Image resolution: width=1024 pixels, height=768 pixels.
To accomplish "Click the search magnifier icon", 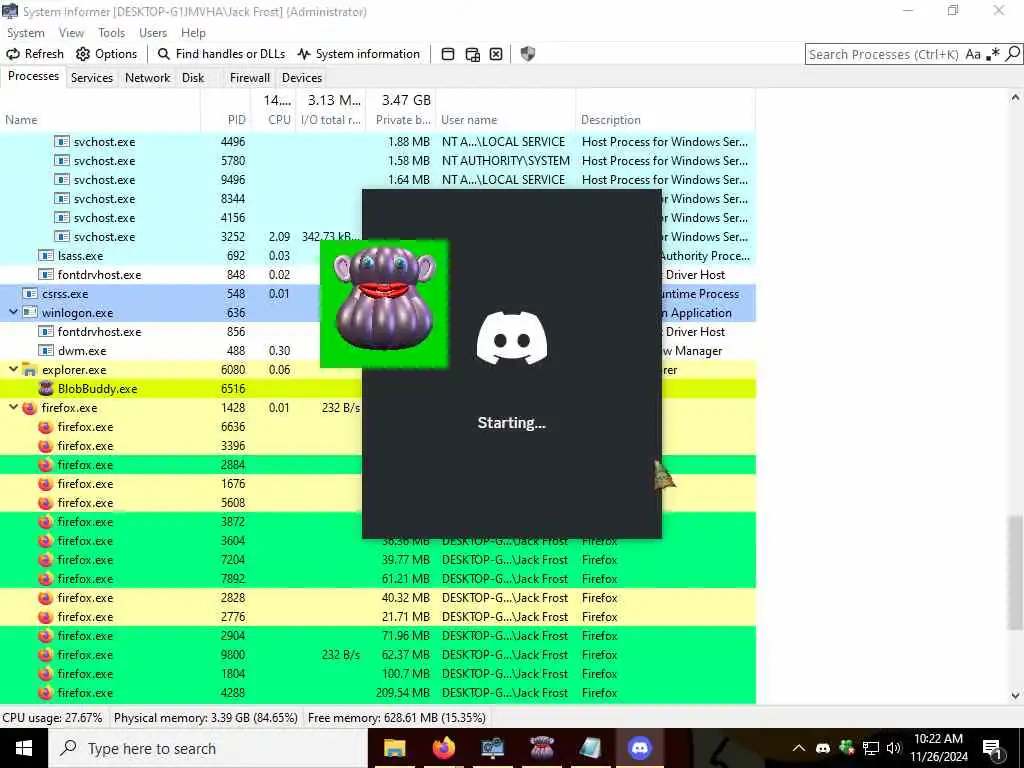I will point(1012,54).
